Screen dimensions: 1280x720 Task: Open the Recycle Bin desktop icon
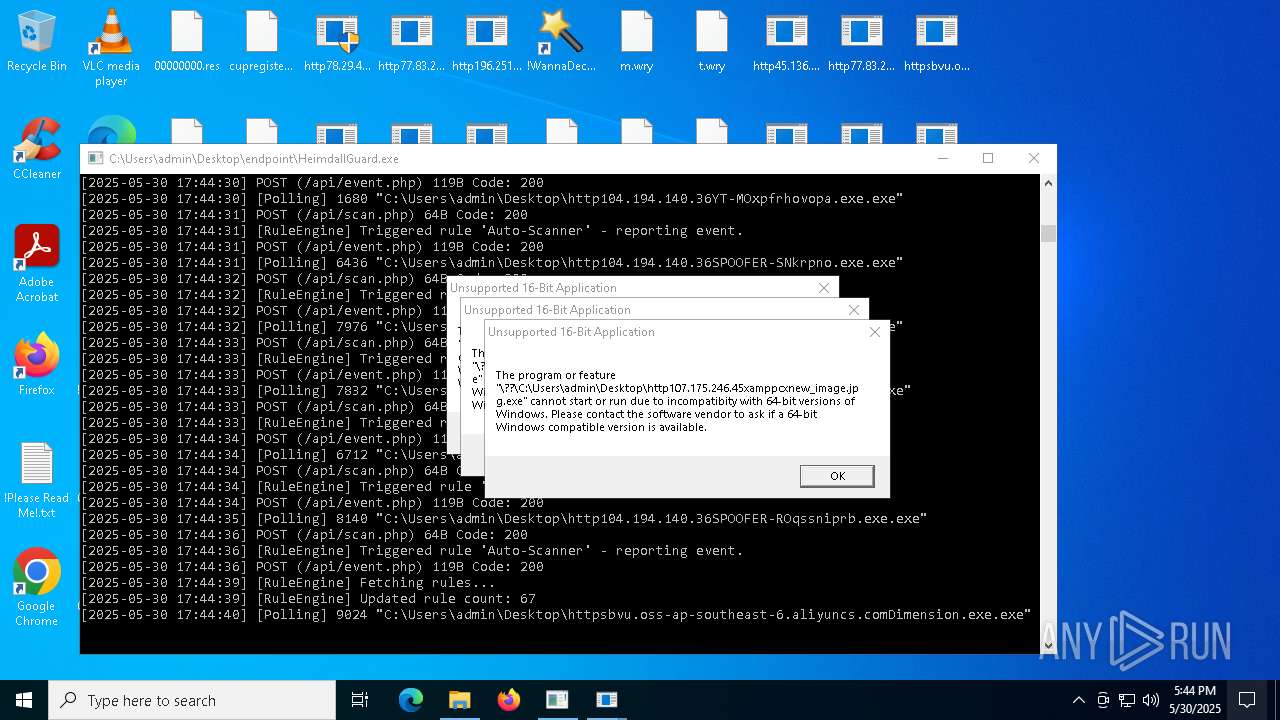(x=37, y=42)
